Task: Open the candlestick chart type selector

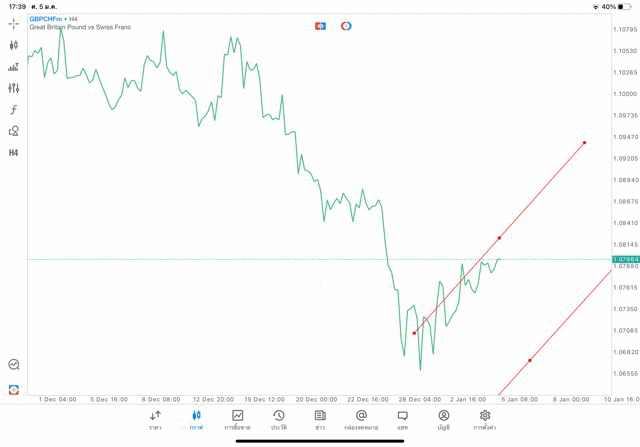Action: click(x=14, y=45)
